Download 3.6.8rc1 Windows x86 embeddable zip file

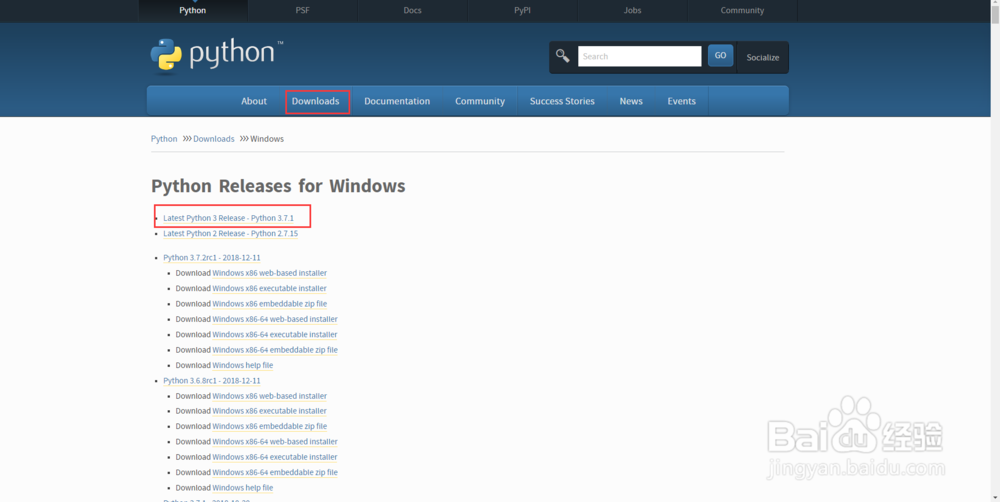pyautogui.click(x=269, y=426)
